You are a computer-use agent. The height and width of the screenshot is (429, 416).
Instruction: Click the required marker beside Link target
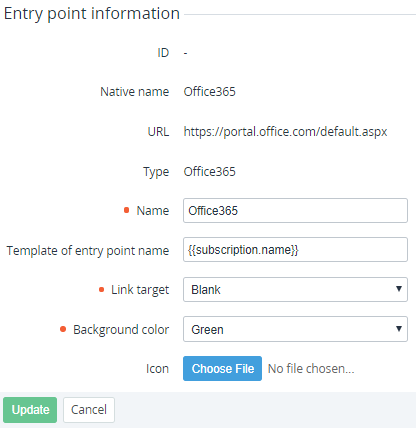tap(101, 290)
